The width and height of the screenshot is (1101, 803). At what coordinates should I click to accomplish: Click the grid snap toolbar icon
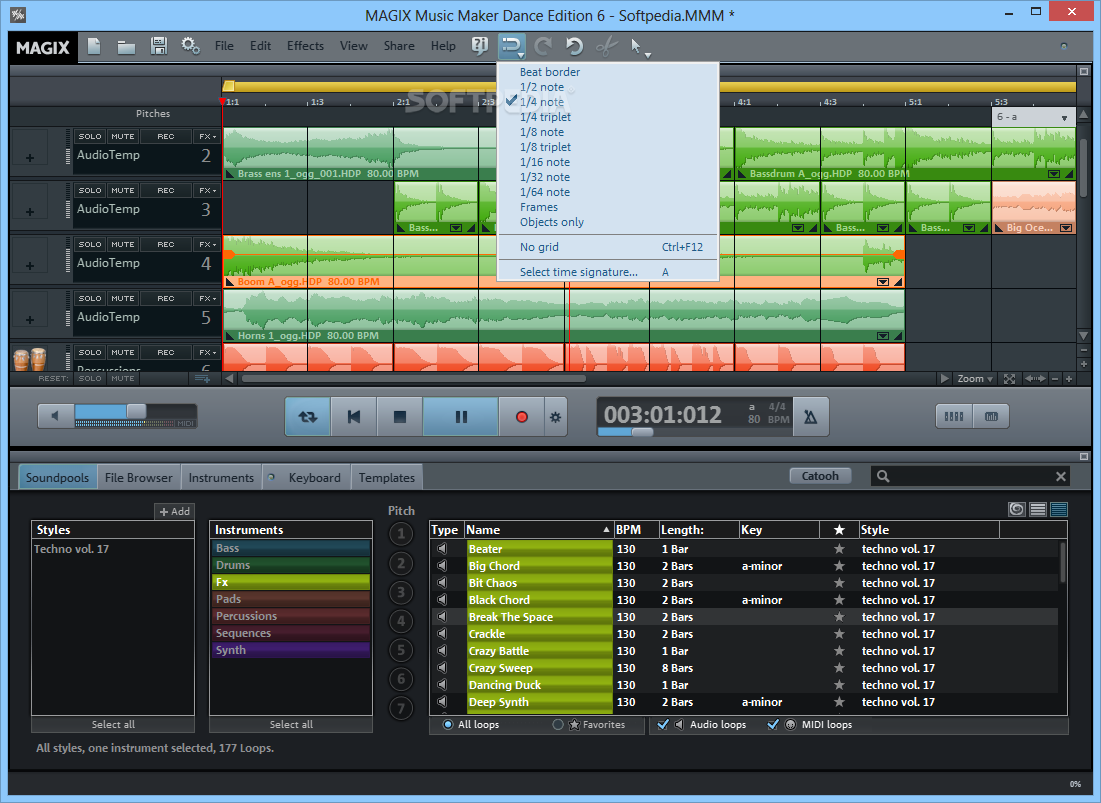tap(512, 47)
